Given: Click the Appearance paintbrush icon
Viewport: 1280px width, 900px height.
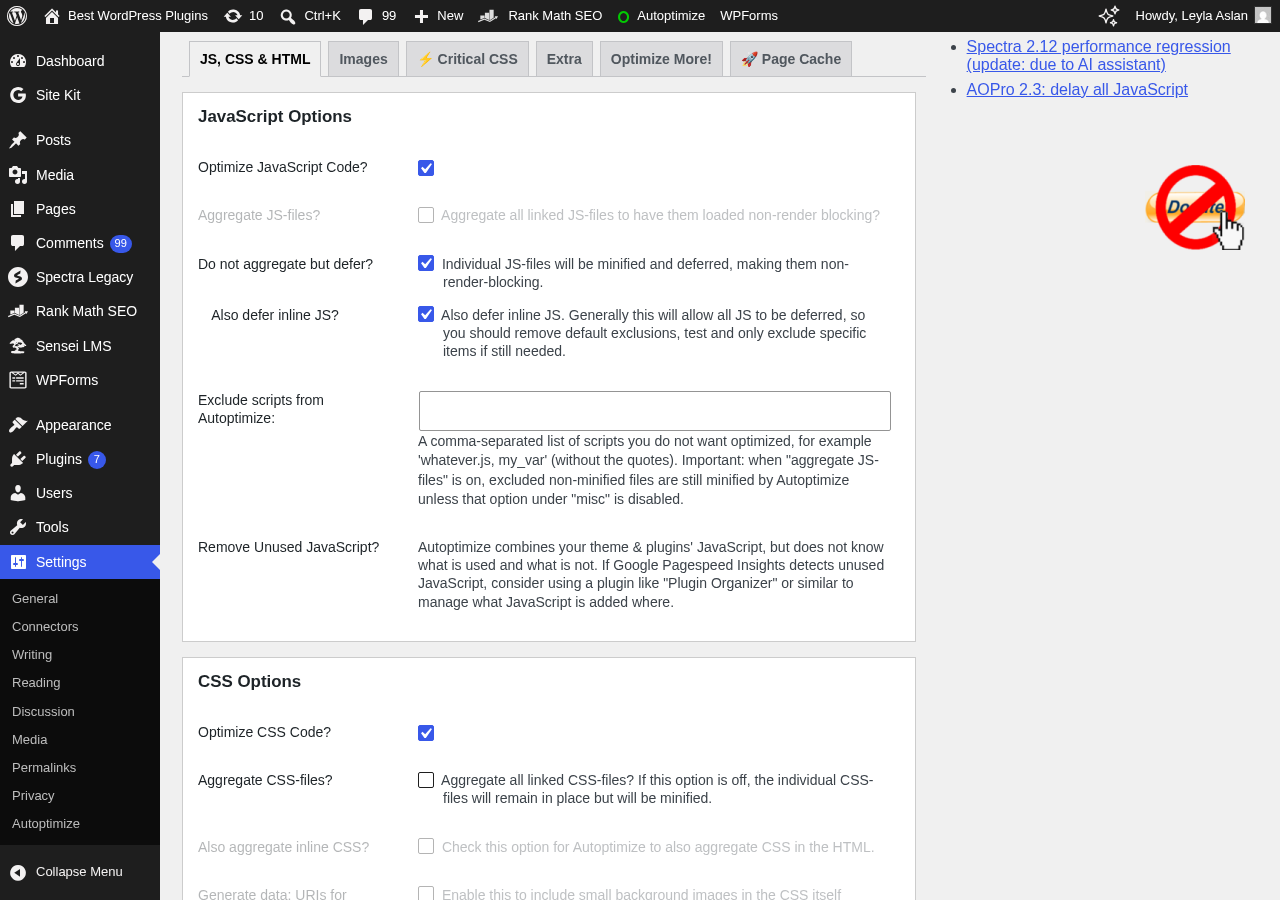Looking at the screenshot, I should [18, 425].
